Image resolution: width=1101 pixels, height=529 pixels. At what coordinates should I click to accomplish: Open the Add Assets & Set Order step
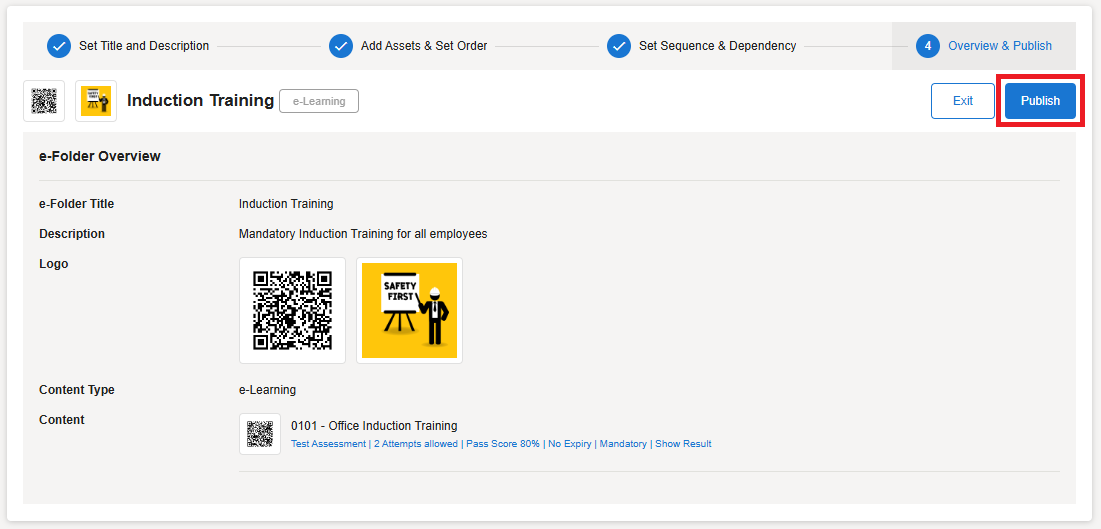pos(423,46)
